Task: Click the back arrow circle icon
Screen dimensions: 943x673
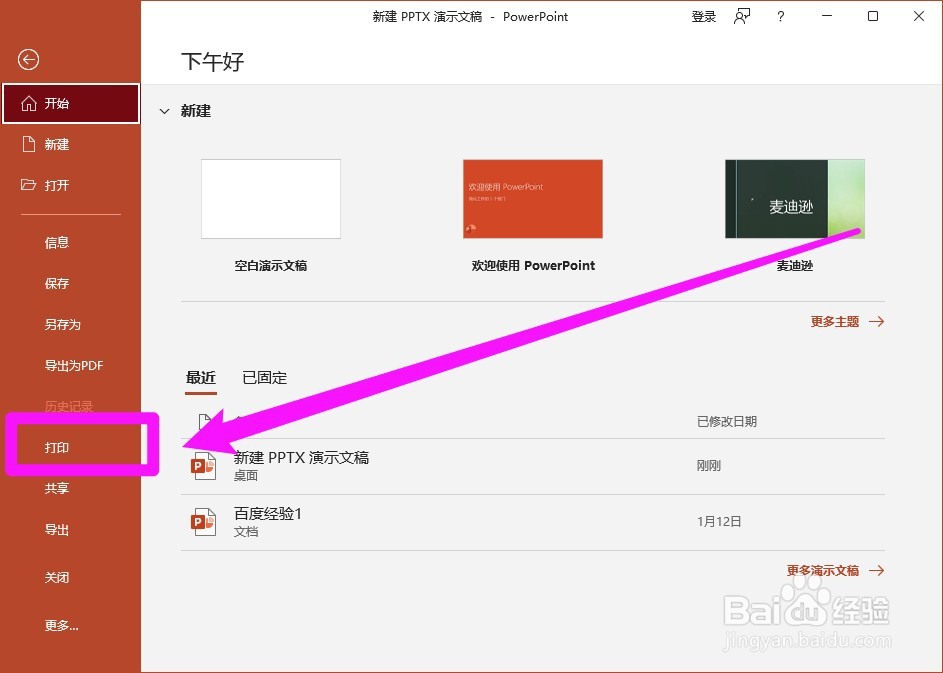Action: coord(28,60)
